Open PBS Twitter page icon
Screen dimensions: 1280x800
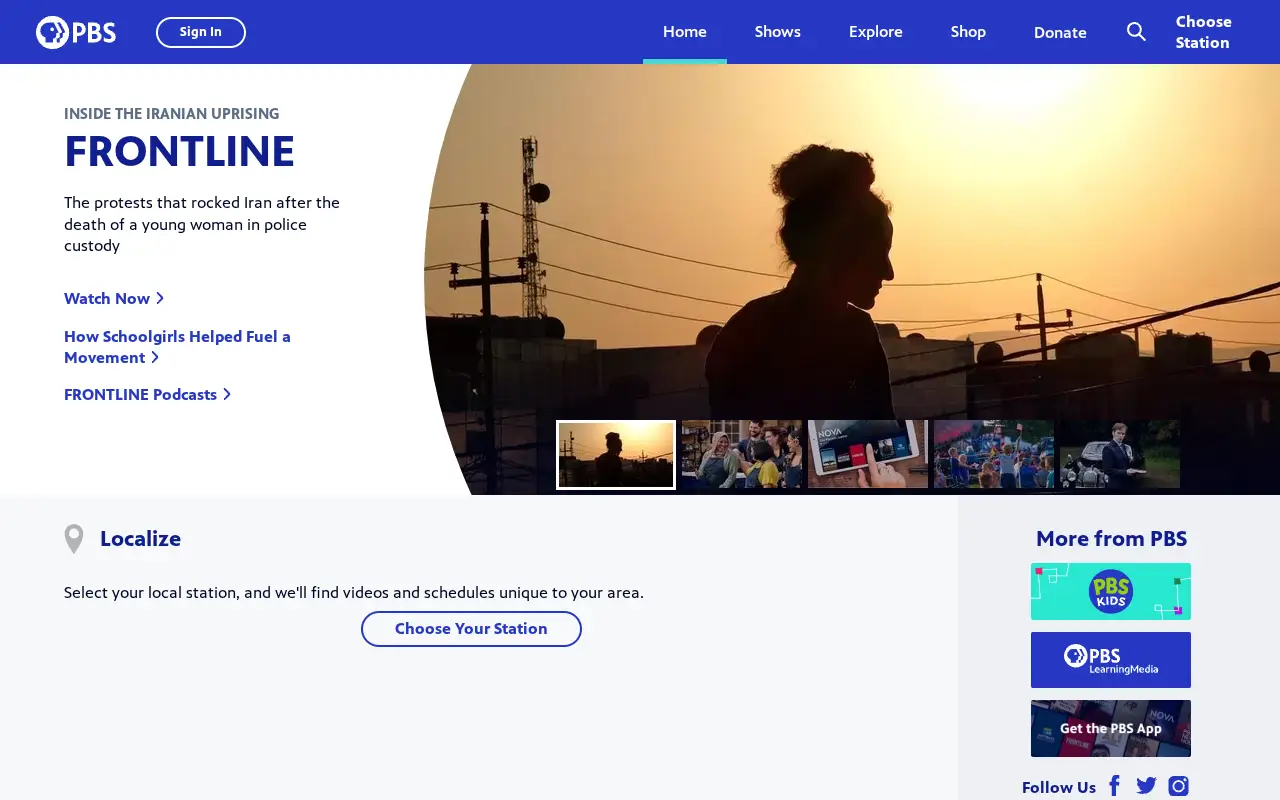(x=1146, y=786)
